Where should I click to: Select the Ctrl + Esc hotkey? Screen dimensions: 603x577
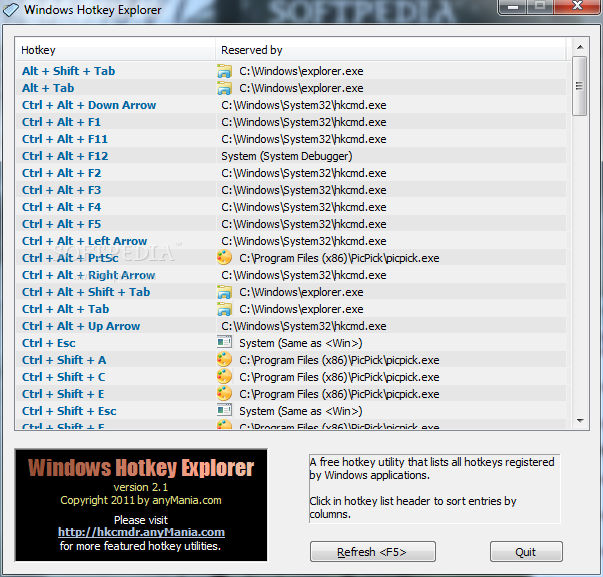[48, 343]
